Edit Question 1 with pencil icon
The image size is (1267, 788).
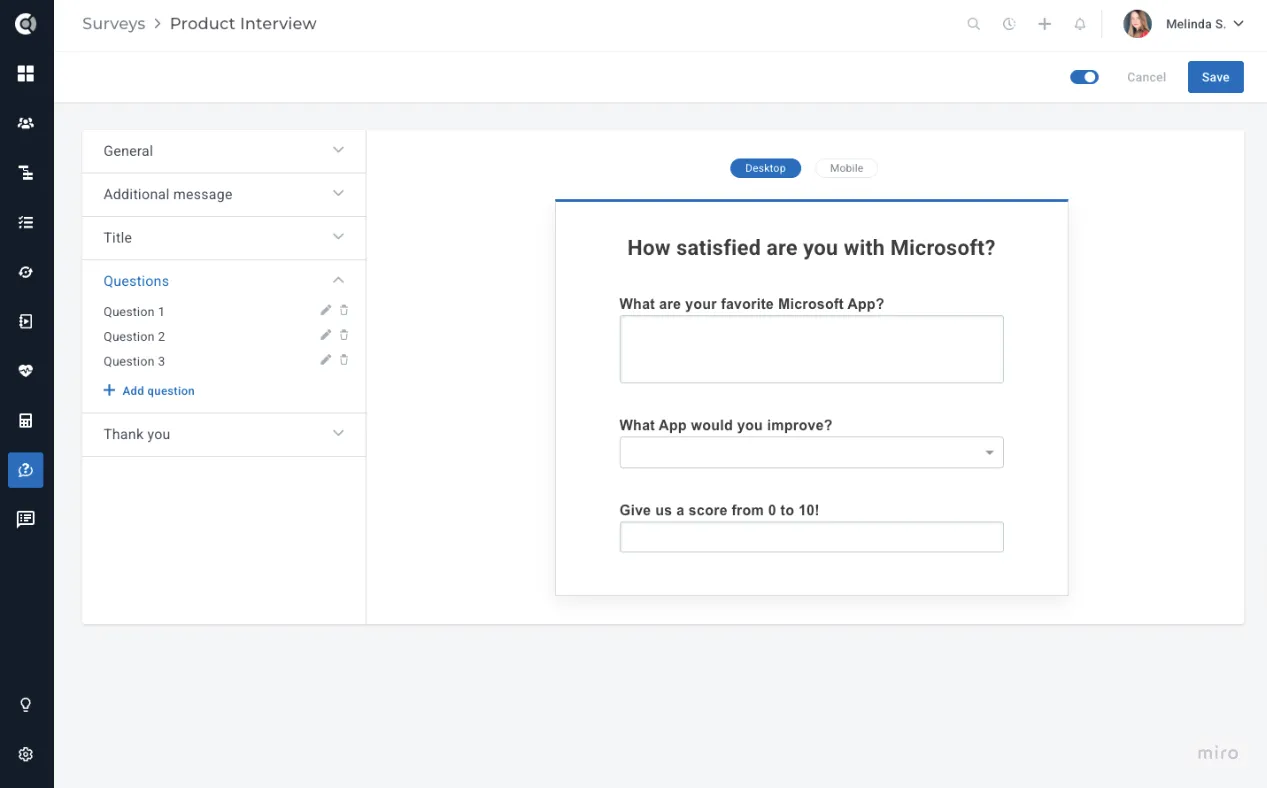(325, 310)
